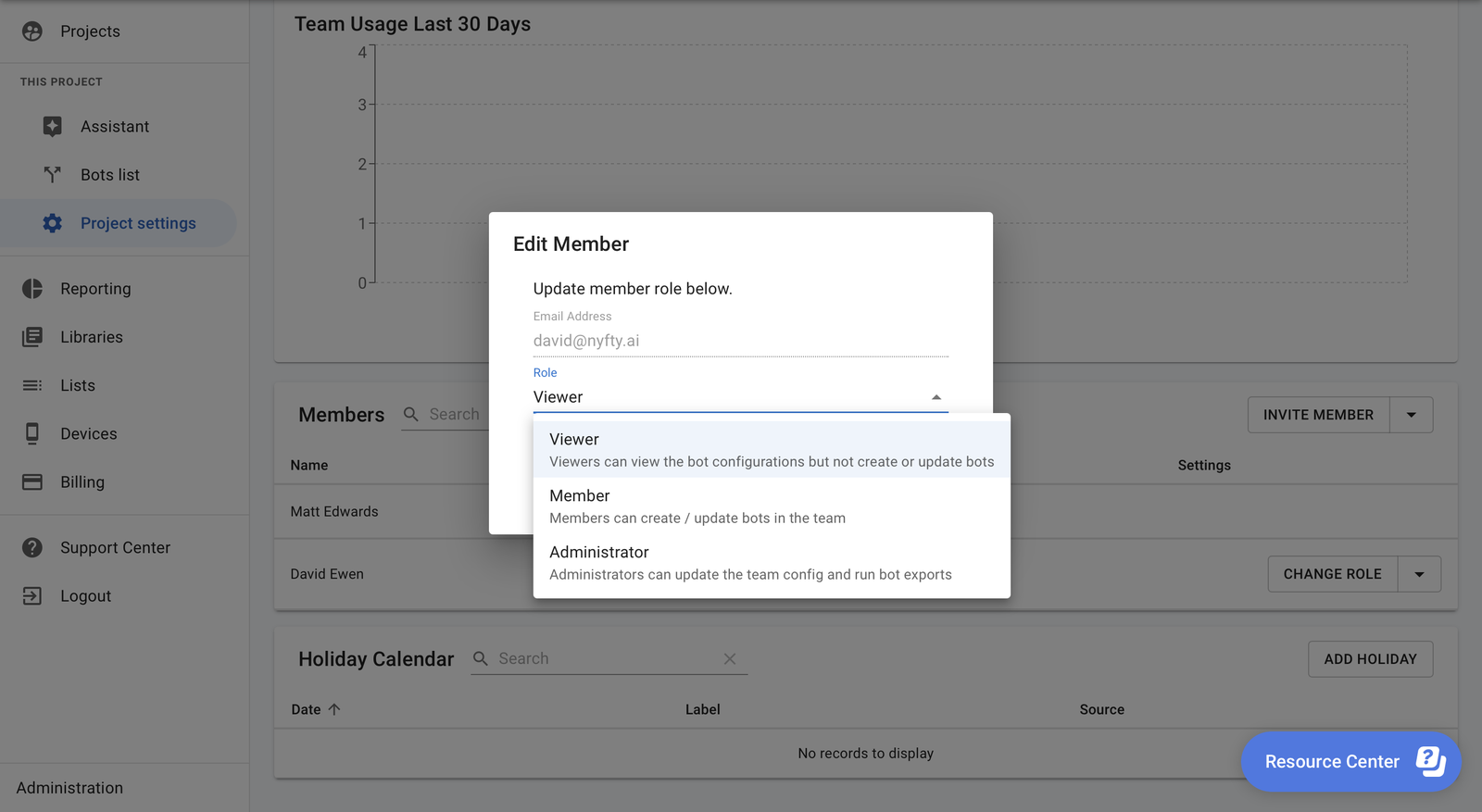Click the Resource Center chat icon
The width and height of the screenshot is (1482, 812).
[x=1431, y=761]
